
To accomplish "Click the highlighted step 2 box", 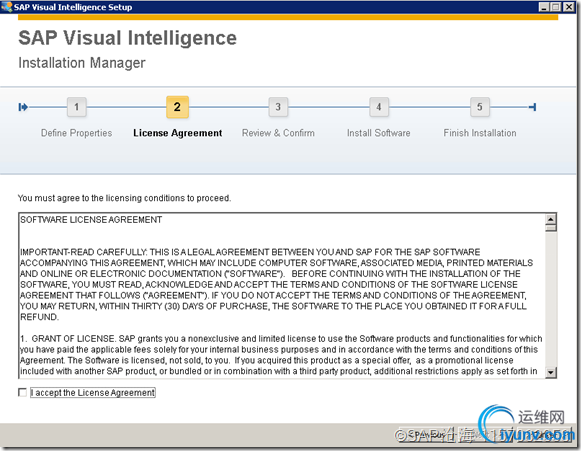I will point(177,107).
